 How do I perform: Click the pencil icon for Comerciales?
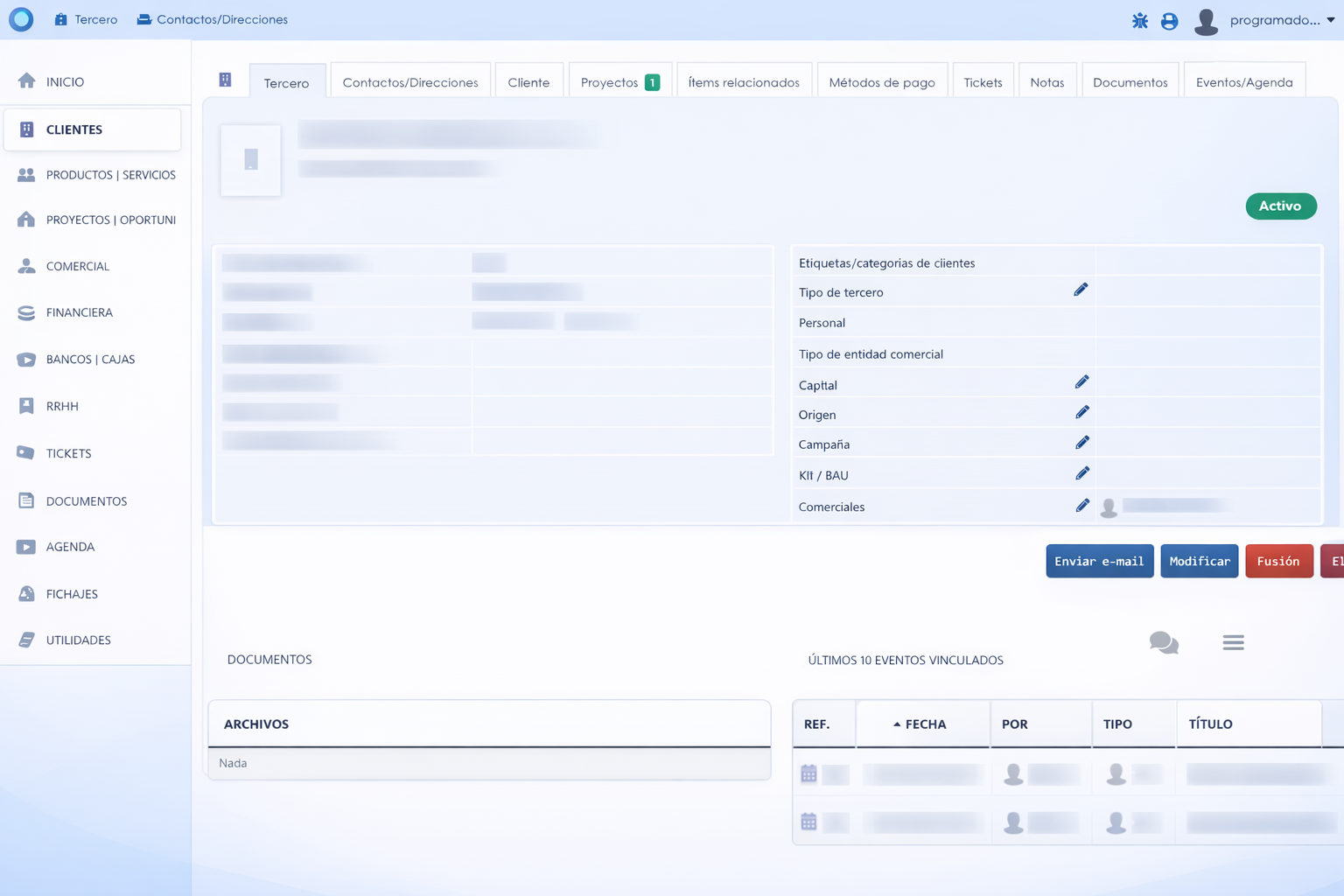[1081, 506]
